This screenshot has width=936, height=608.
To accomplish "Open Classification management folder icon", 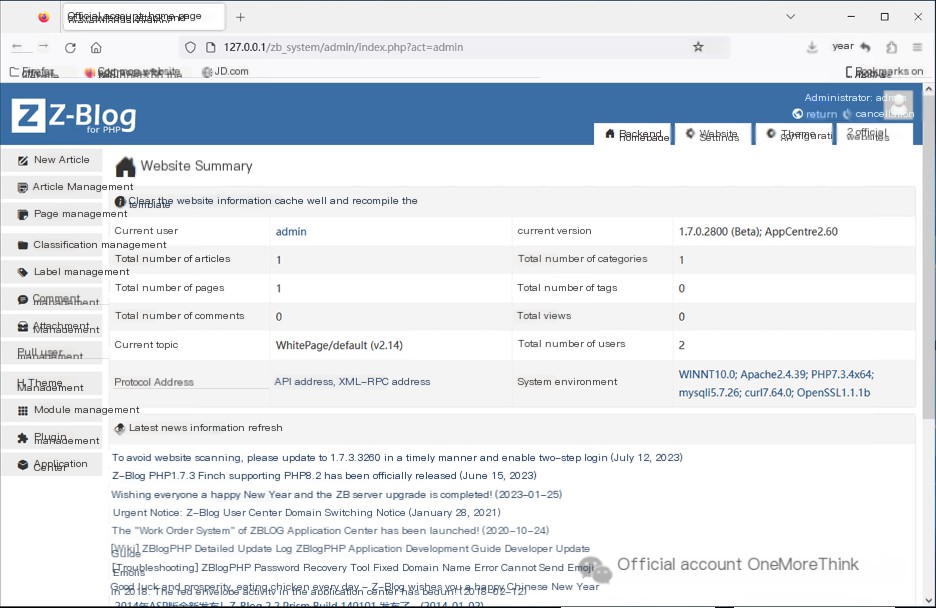I will pyautogui.click(x=23, y=245).
